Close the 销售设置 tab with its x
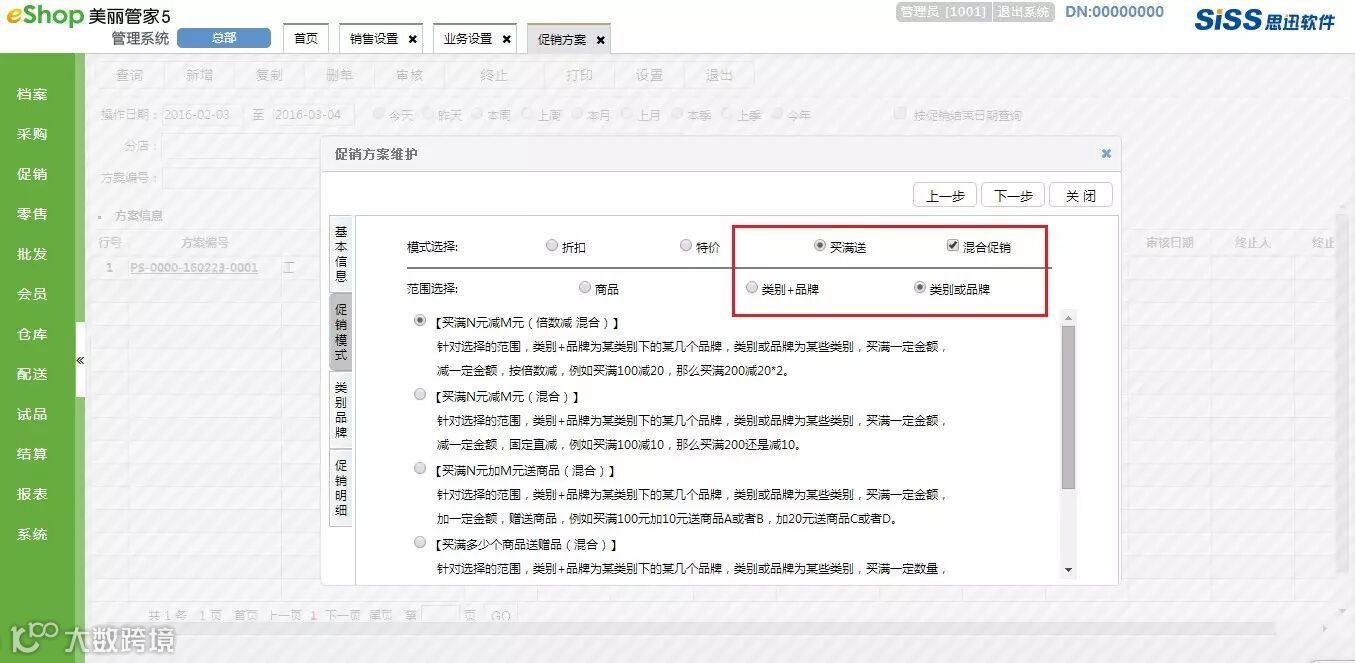Viewport: 1355px width, 663px height. point(413,39)
